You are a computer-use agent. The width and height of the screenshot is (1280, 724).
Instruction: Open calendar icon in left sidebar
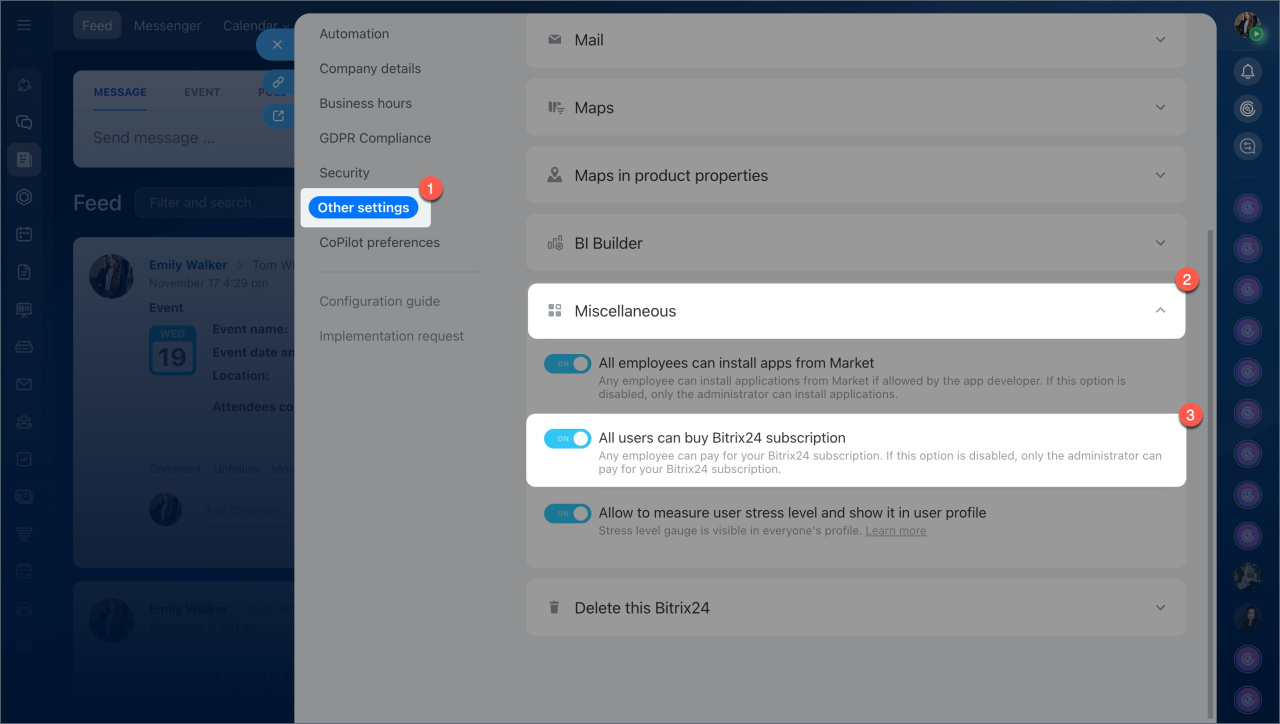24,234
